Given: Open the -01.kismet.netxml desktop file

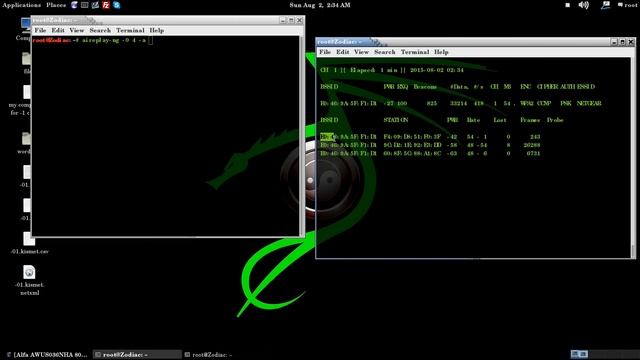Looking at the screenshot, I should click(x=29, y=280).
